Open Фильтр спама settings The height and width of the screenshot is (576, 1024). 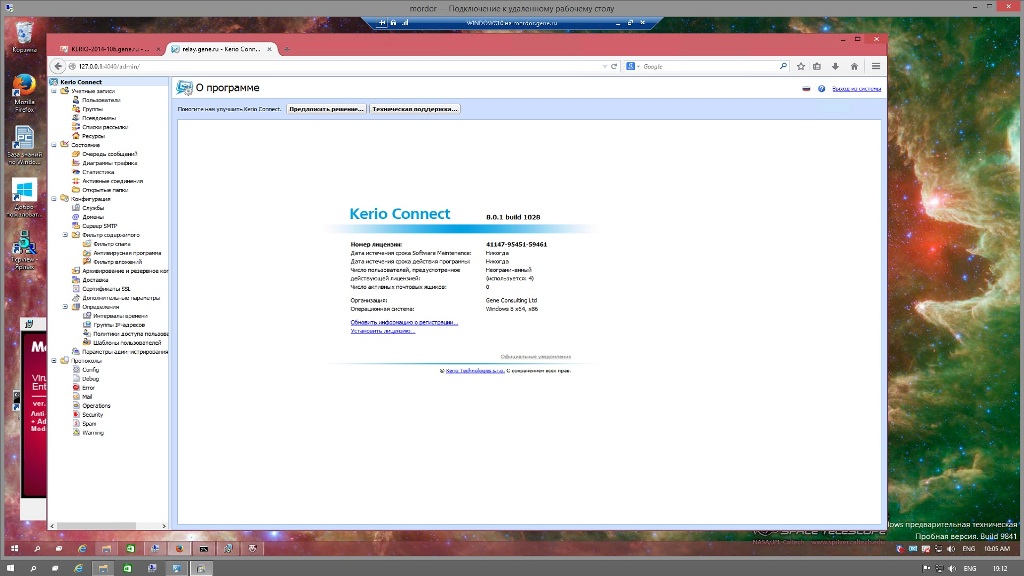pyautogui.click(x=111, y=244)
